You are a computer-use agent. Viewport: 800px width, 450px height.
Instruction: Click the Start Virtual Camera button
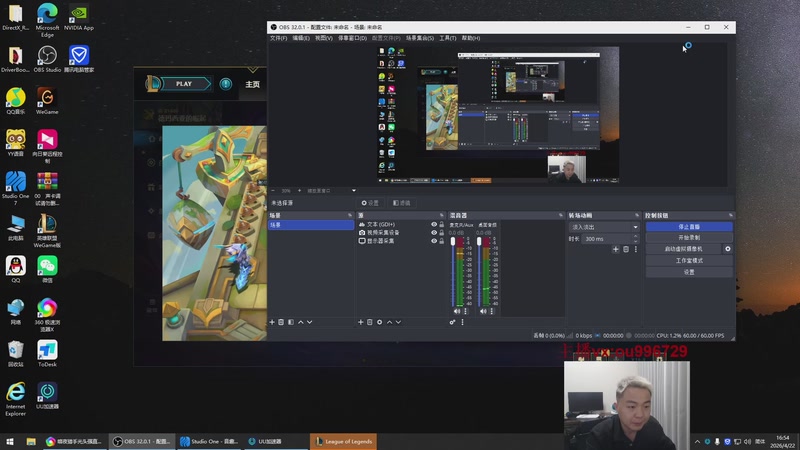click(x=684, y=249)
